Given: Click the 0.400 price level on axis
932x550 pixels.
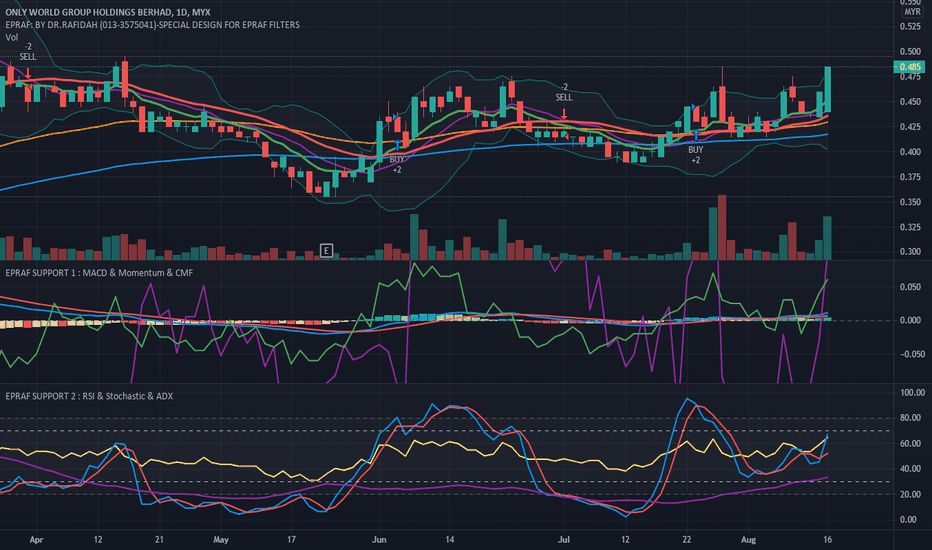Looking at the screenshot, I should (x=910, y=152).
